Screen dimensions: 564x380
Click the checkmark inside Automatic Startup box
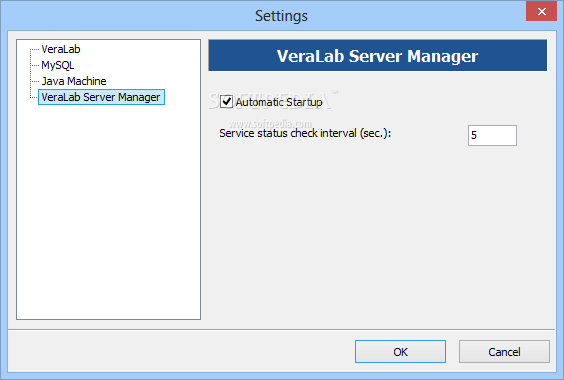click(227, 101)
